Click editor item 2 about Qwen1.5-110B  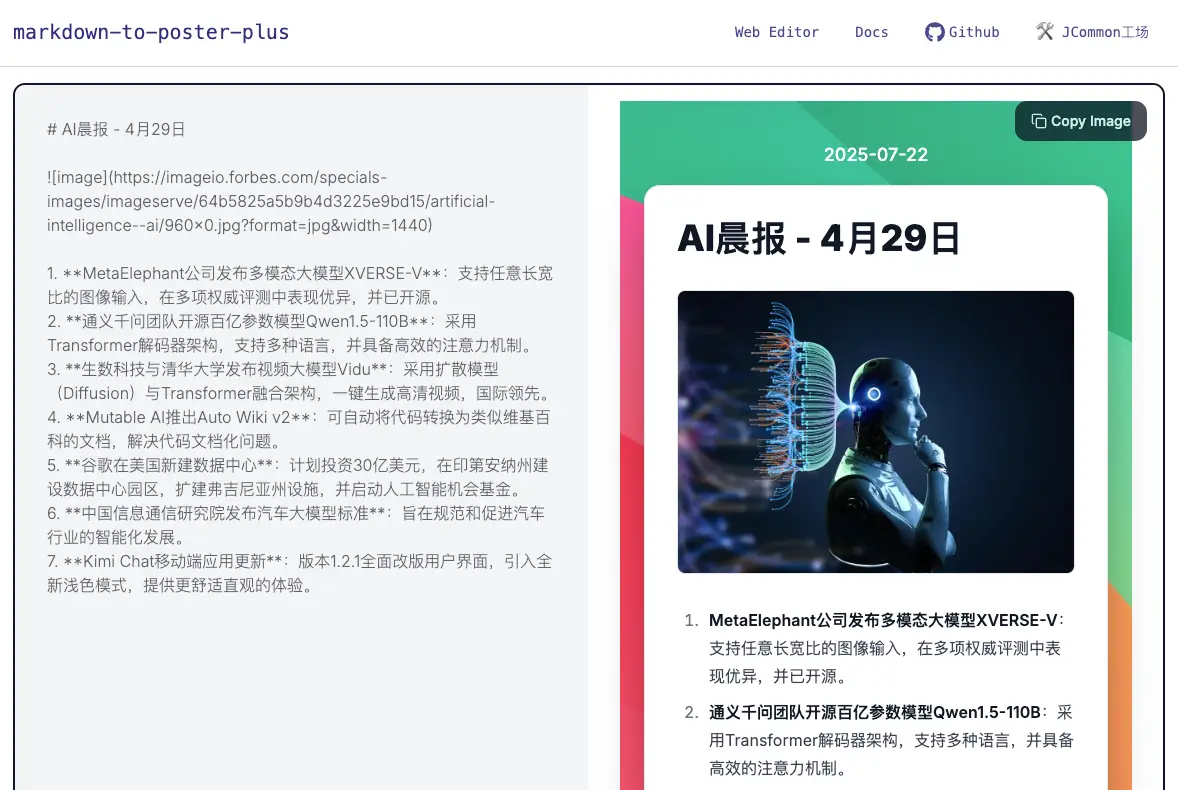coord(289,333)
